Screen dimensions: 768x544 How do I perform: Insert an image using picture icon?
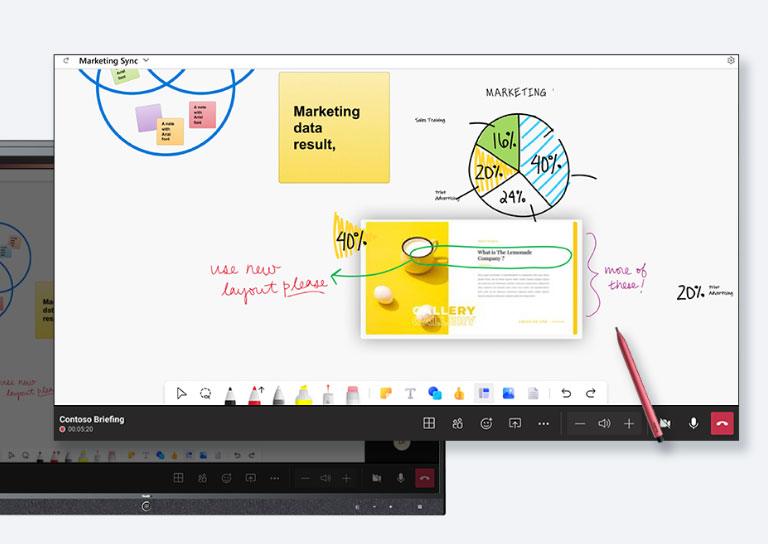click(x=508, y=393)
